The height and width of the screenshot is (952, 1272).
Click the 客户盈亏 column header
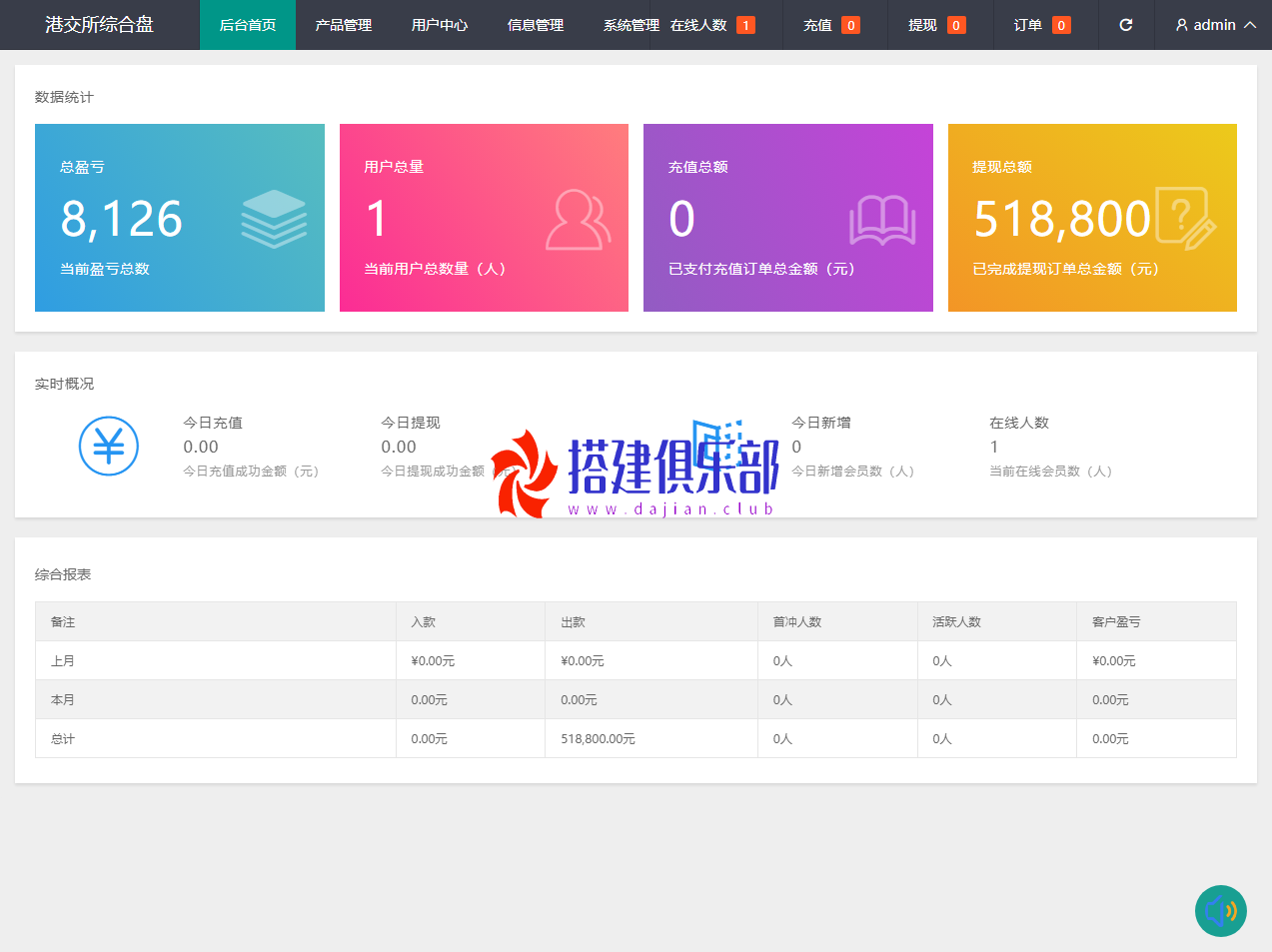pyautogui.click(x=1116, y=621)
